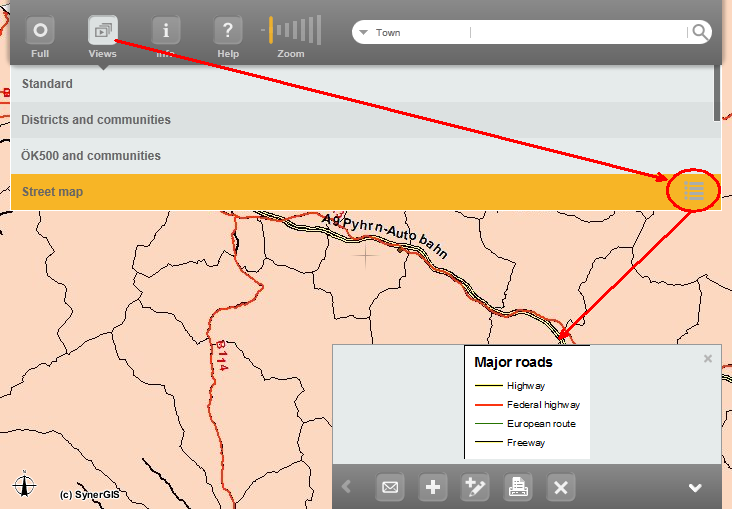Image resolution: width=732 pixels, height=509 pixels.
Task: Click the plus add icon
Action: pyautogui.click(x=433, y=487)
